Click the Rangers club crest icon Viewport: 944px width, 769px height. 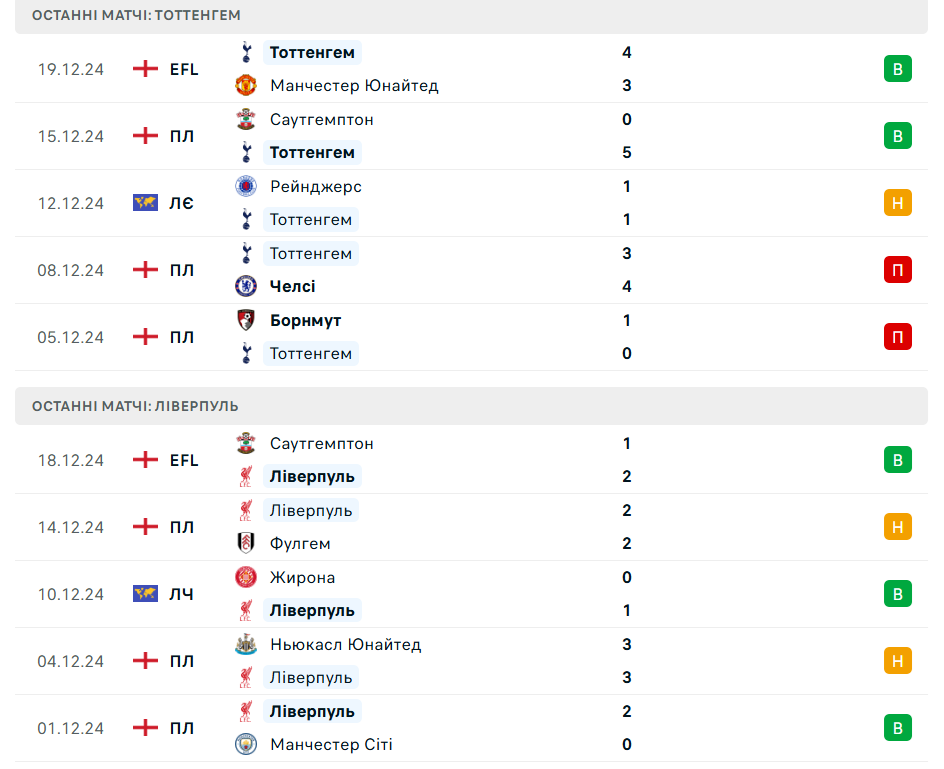pos(246,186)
